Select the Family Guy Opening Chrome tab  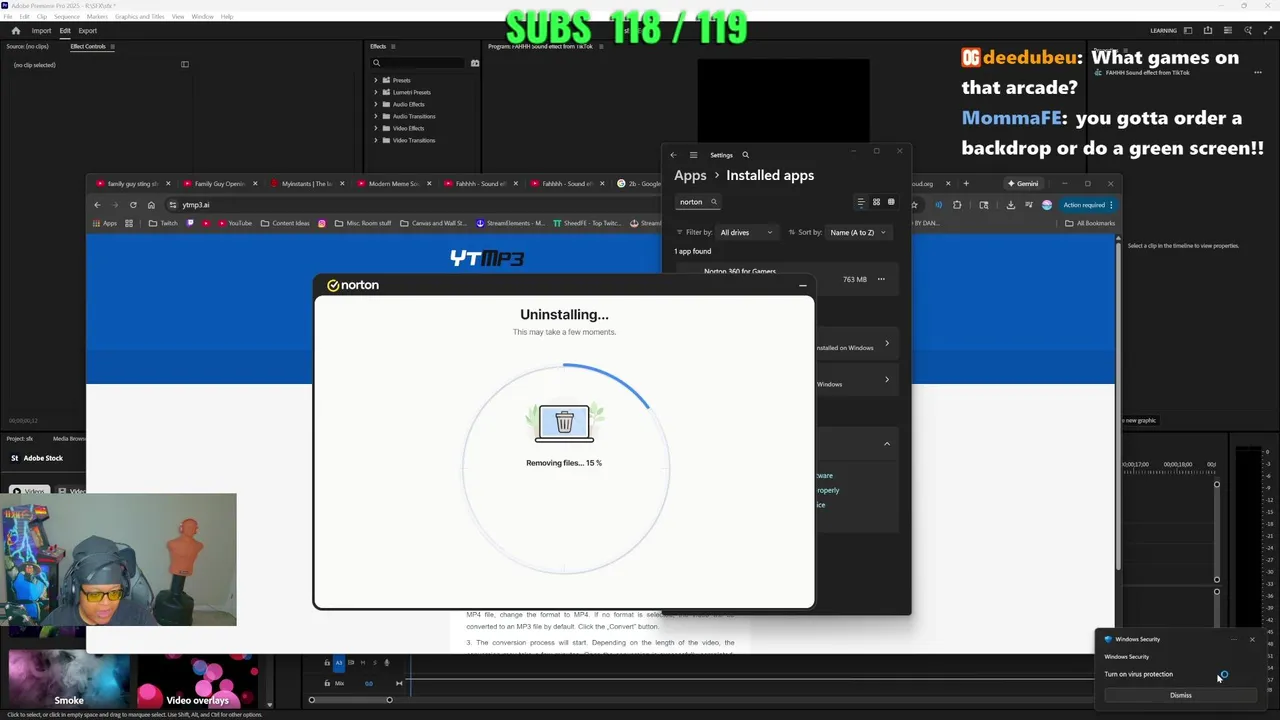click(218, 184)
